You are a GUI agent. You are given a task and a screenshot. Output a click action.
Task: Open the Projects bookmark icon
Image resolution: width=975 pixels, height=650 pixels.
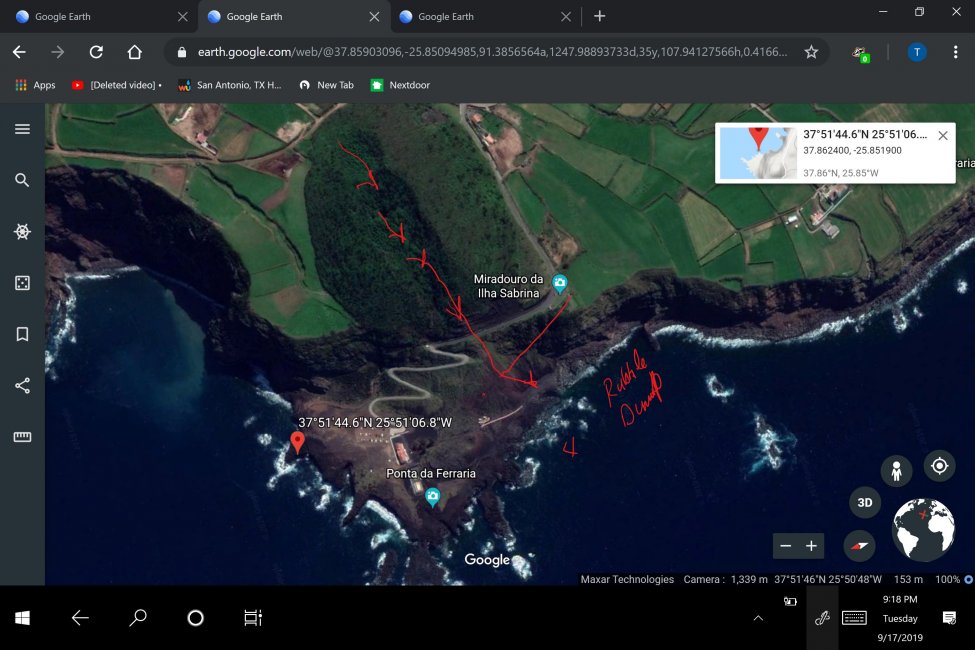click(x=22, y=335)
